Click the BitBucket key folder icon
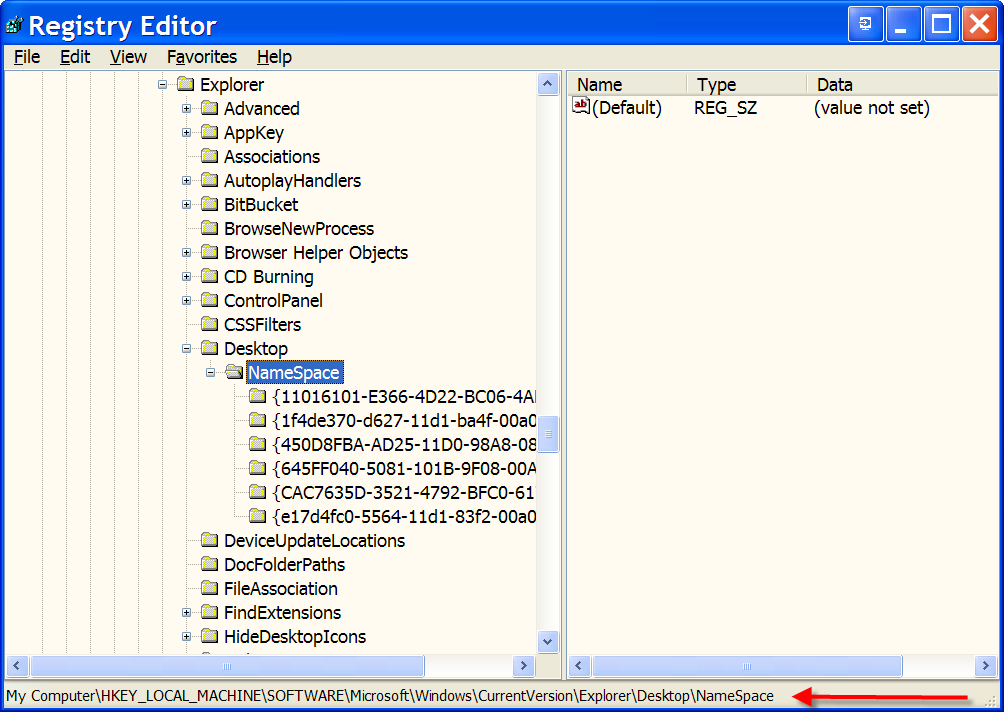Screen dimensions: 1004x712 pyautogui.click(x=210, y=204)
